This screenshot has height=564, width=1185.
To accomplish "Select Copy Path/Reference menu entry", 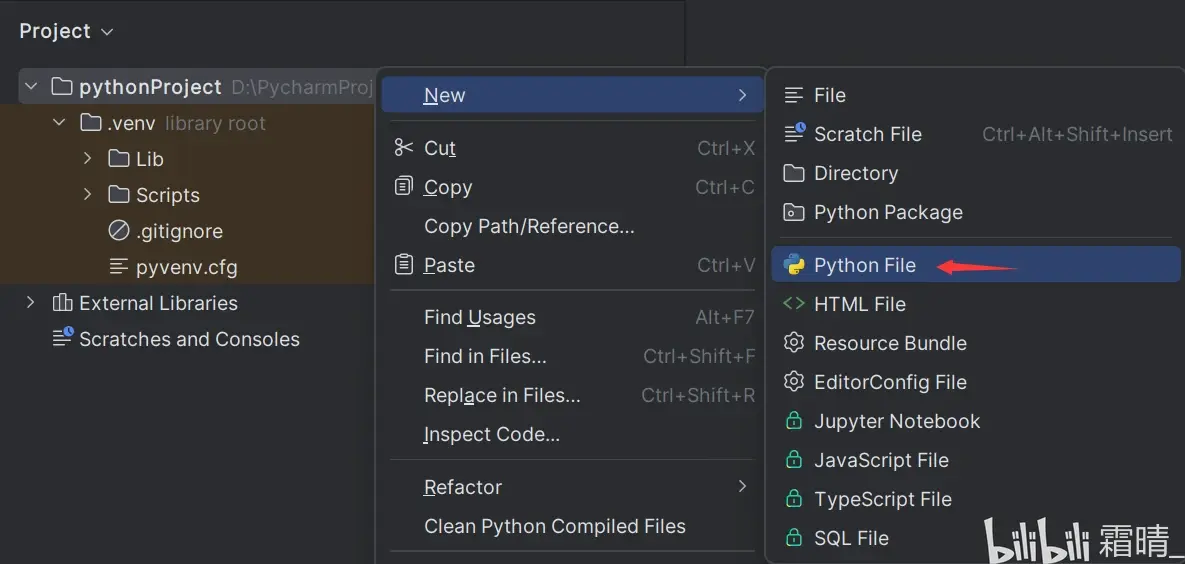I will pos(529,226).
